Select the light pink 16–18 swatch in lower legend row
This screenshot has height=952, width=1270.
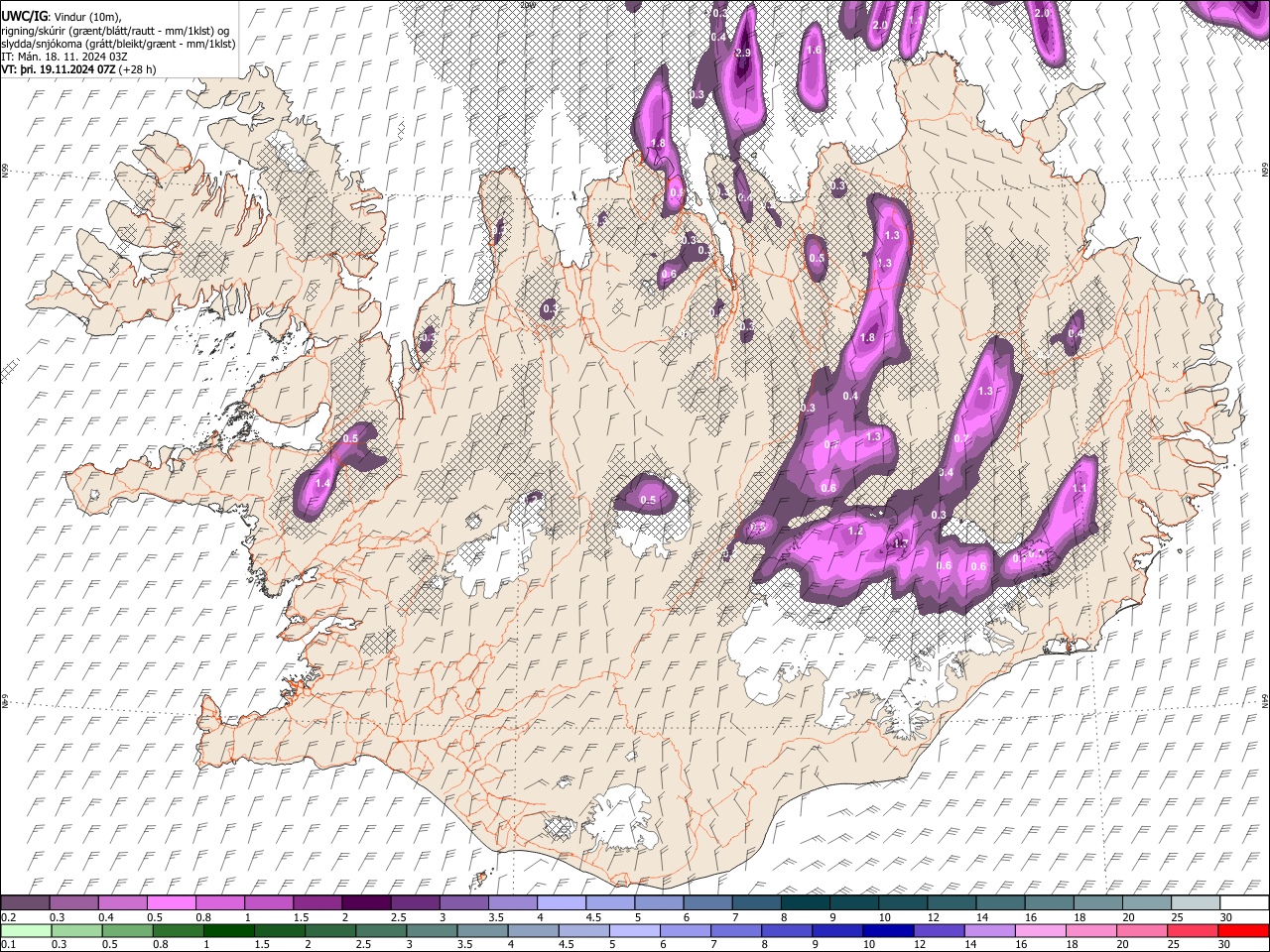pyautogui.click(x=1041, y=930)
